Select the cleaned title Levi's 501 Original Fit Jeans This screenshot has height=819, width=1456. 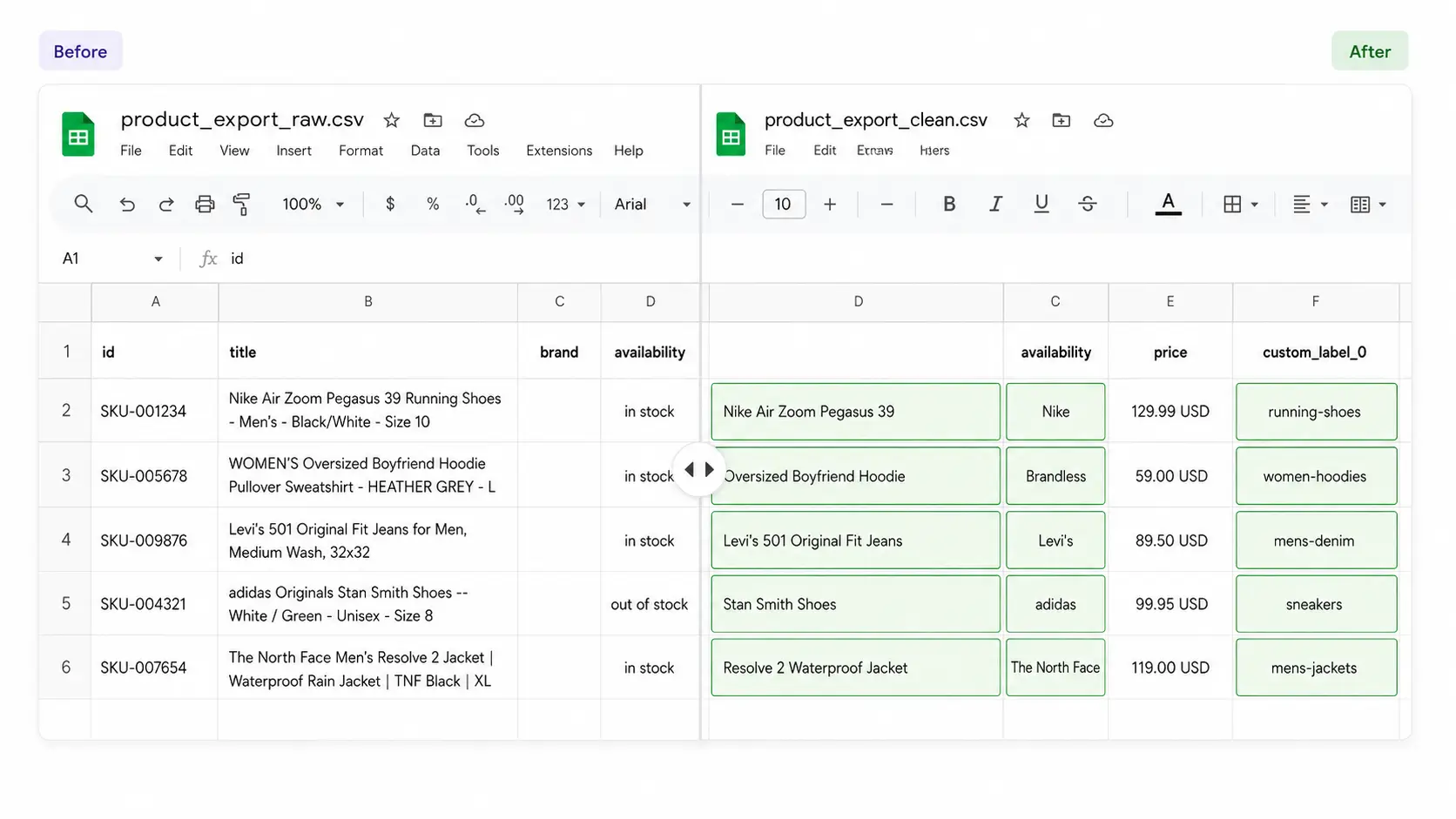pos(855,540)
